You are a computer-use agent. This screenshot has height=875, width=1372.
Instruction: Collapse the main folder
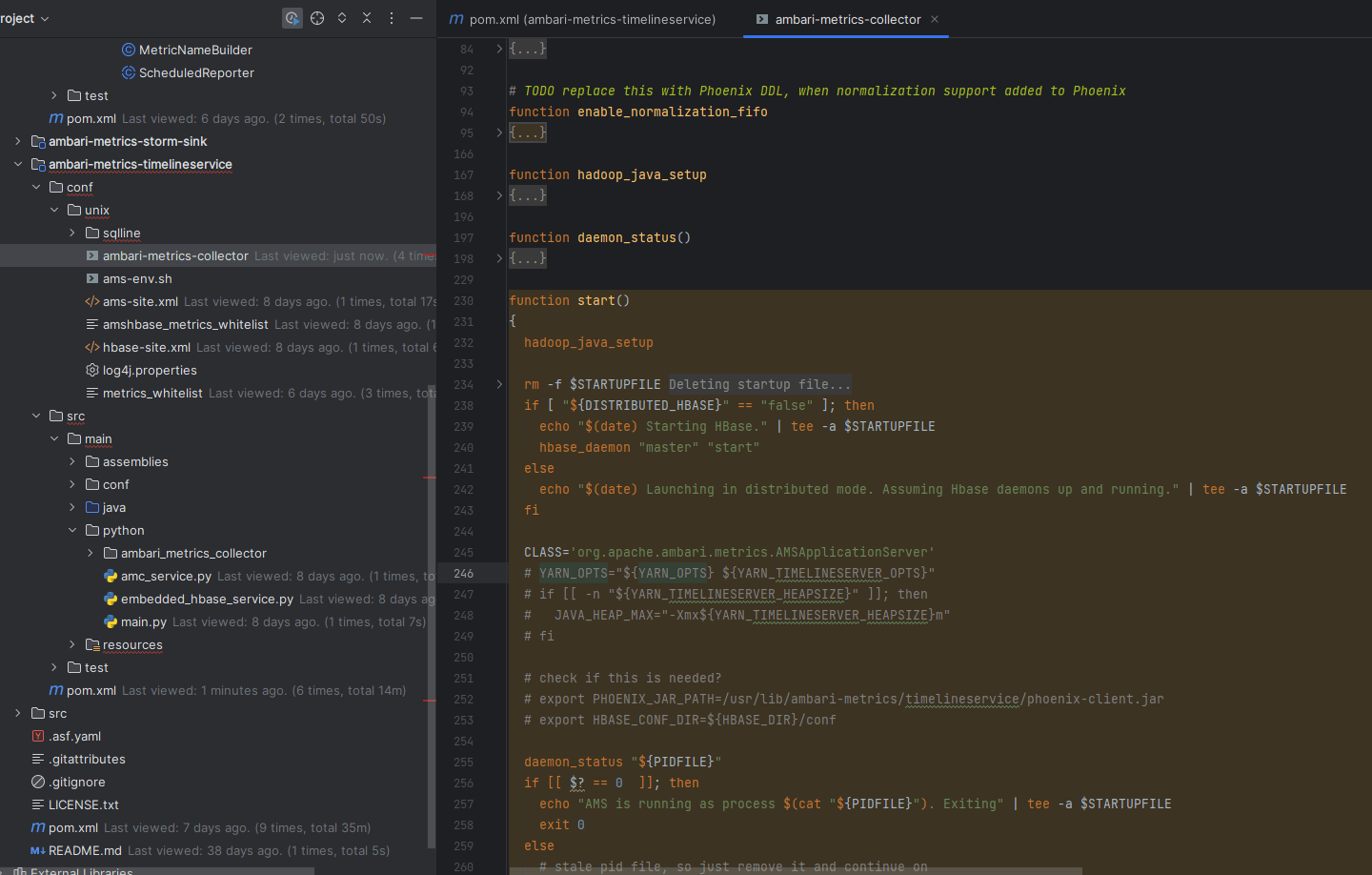[54, 438]
